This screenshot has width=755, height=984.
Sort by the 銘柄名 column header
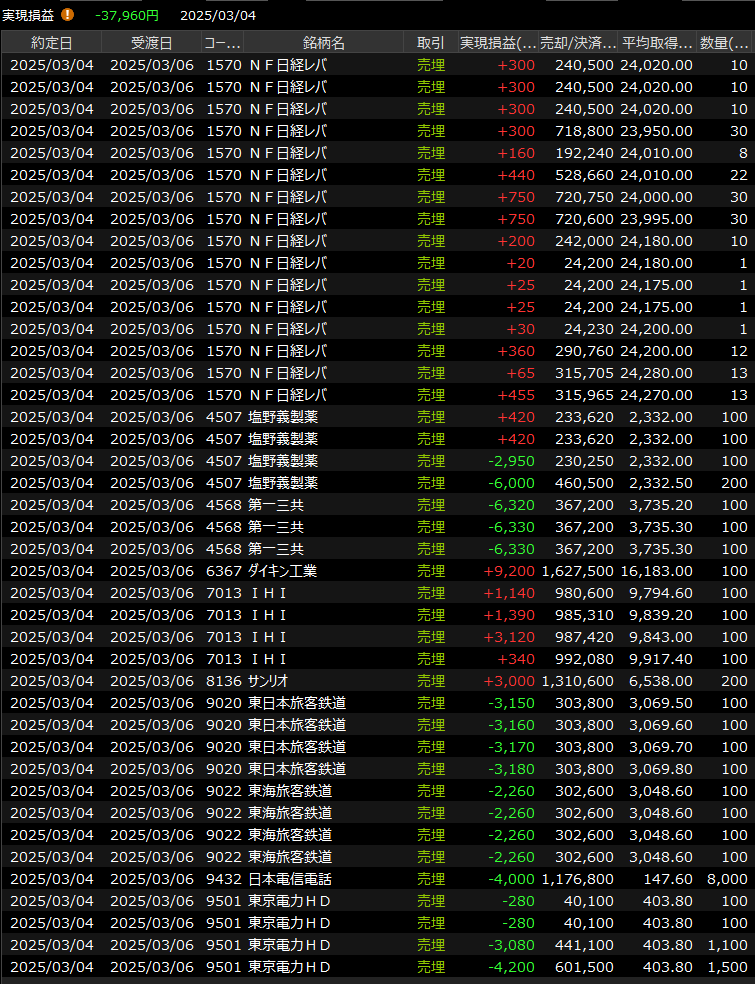323,43
